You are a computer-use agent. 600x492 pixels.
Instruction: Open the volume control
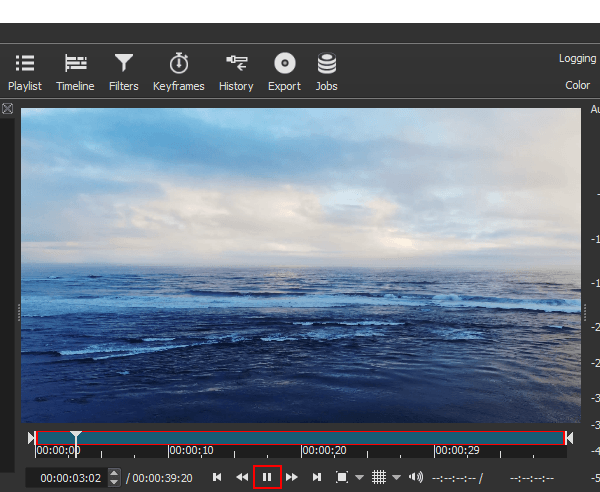(x=416, y=477)
